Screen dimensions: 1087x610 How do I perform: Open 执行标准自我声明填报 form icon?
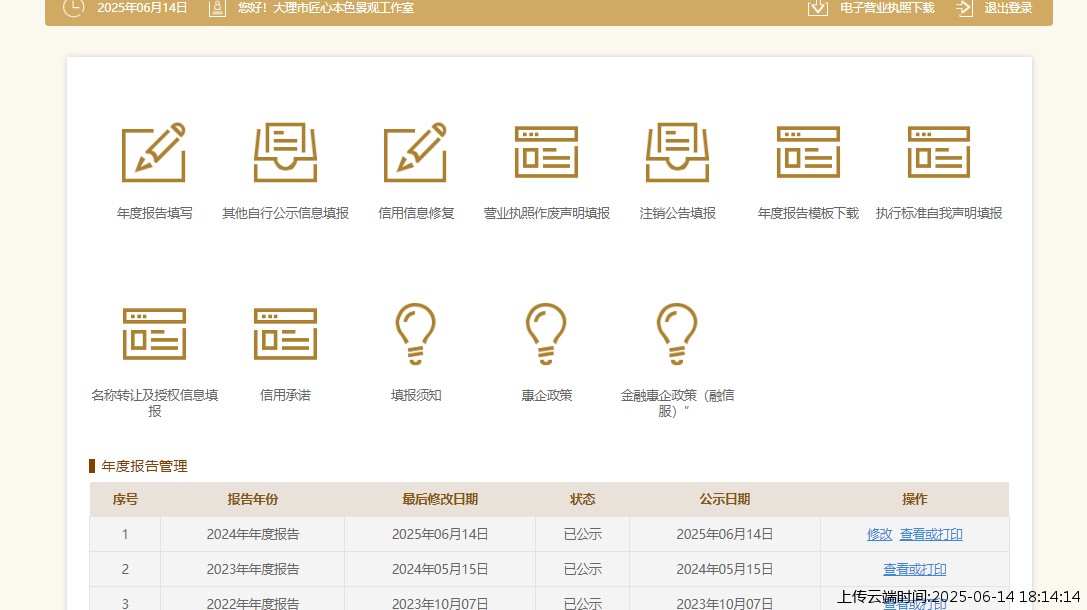pos(939,152)
